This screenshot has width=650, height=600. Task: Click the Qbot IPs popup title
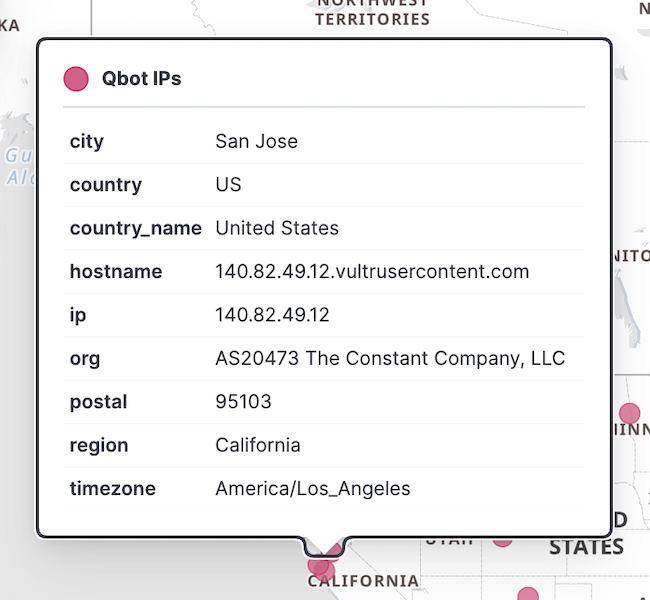[x=141, y=78]
